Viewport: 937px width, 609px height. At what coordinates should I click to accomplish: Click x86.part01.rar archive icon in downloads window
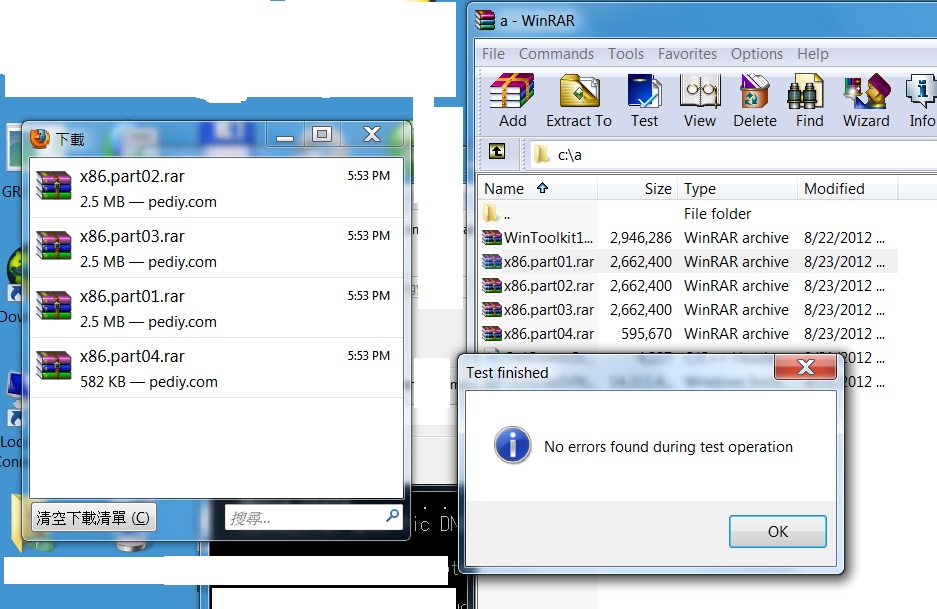pyautogui.click(x=54, y=305)
